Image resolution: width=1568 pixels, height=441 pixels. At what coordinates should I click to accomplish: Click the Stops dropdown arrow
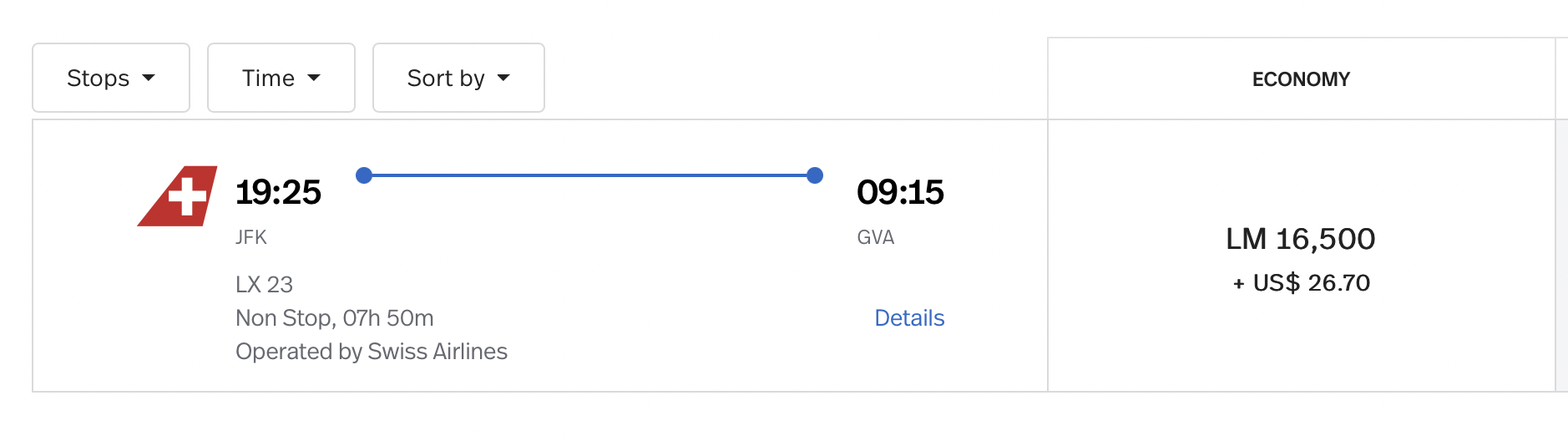point(149,78)
